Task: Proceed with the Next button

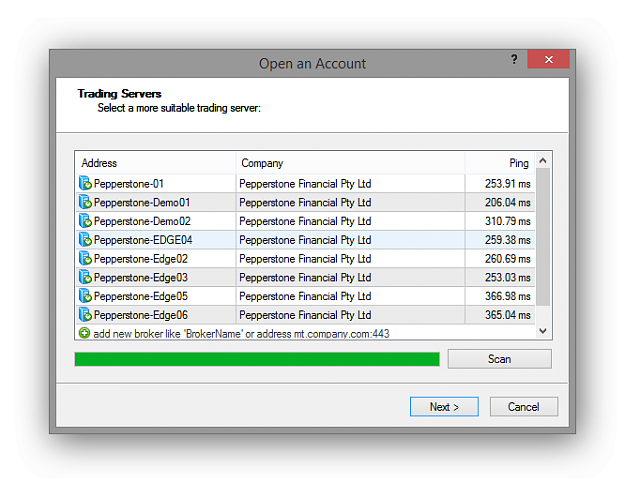Action: pos(444,407)
